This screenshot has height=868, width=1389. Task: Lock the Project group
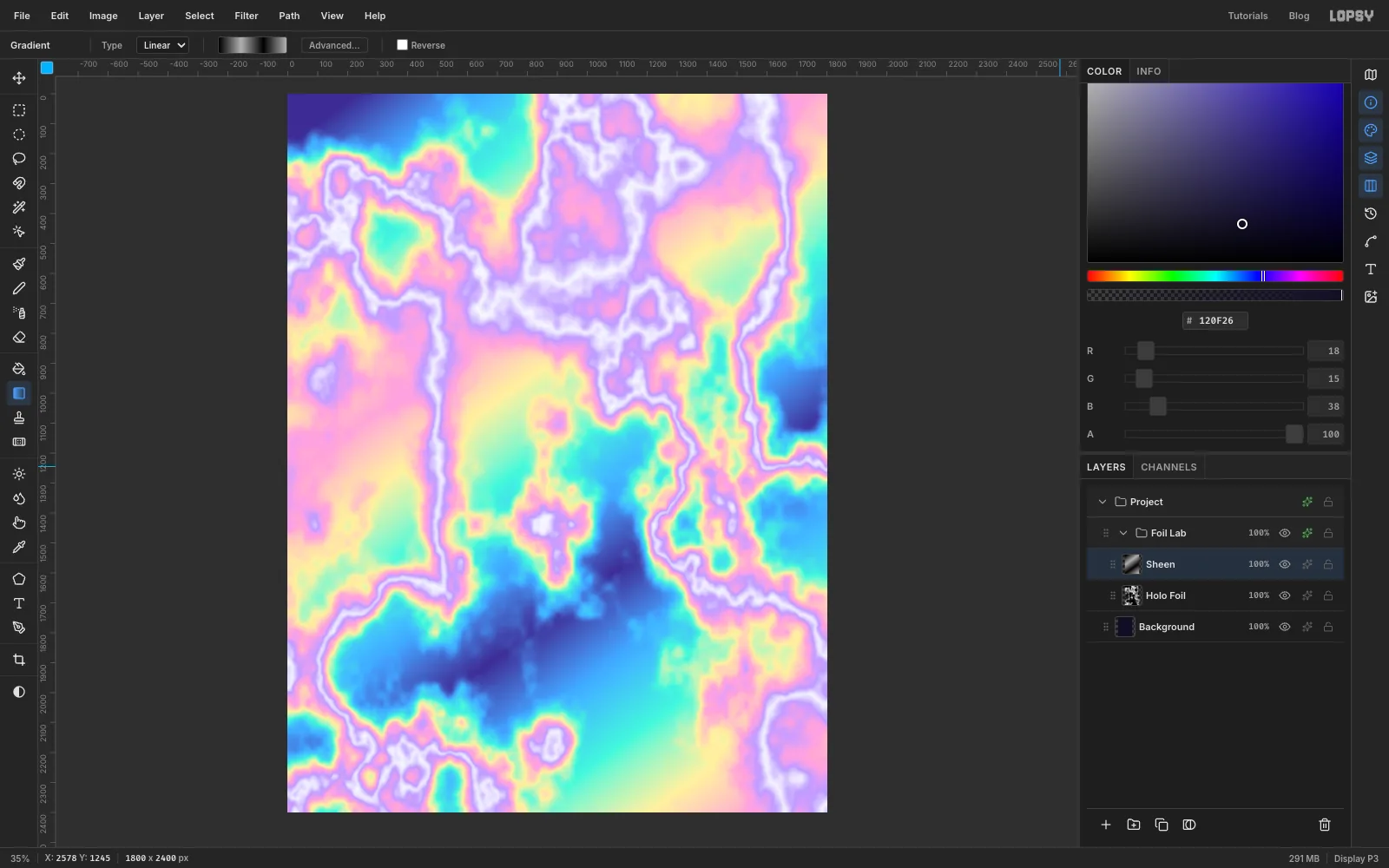(1328, 502)
